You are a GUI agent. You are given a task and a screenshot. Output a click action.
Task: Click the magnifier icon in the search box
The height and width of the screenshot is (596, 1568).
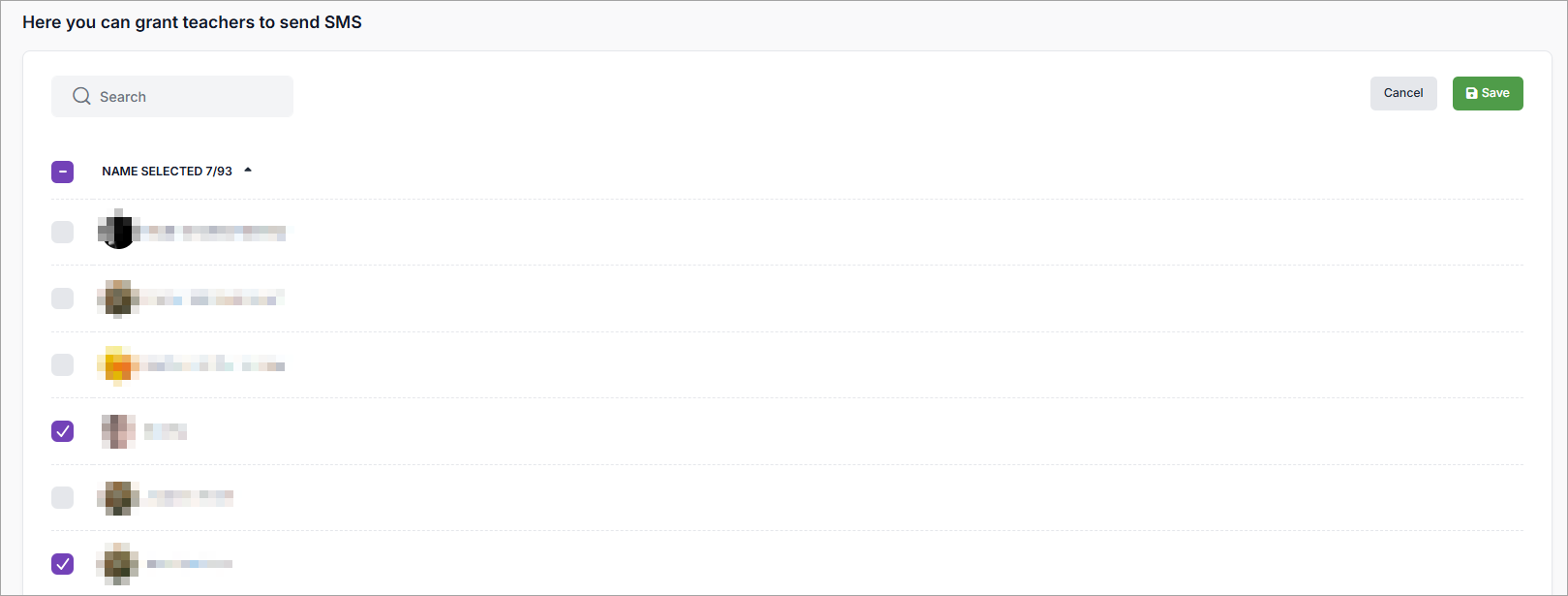point(81,97)
